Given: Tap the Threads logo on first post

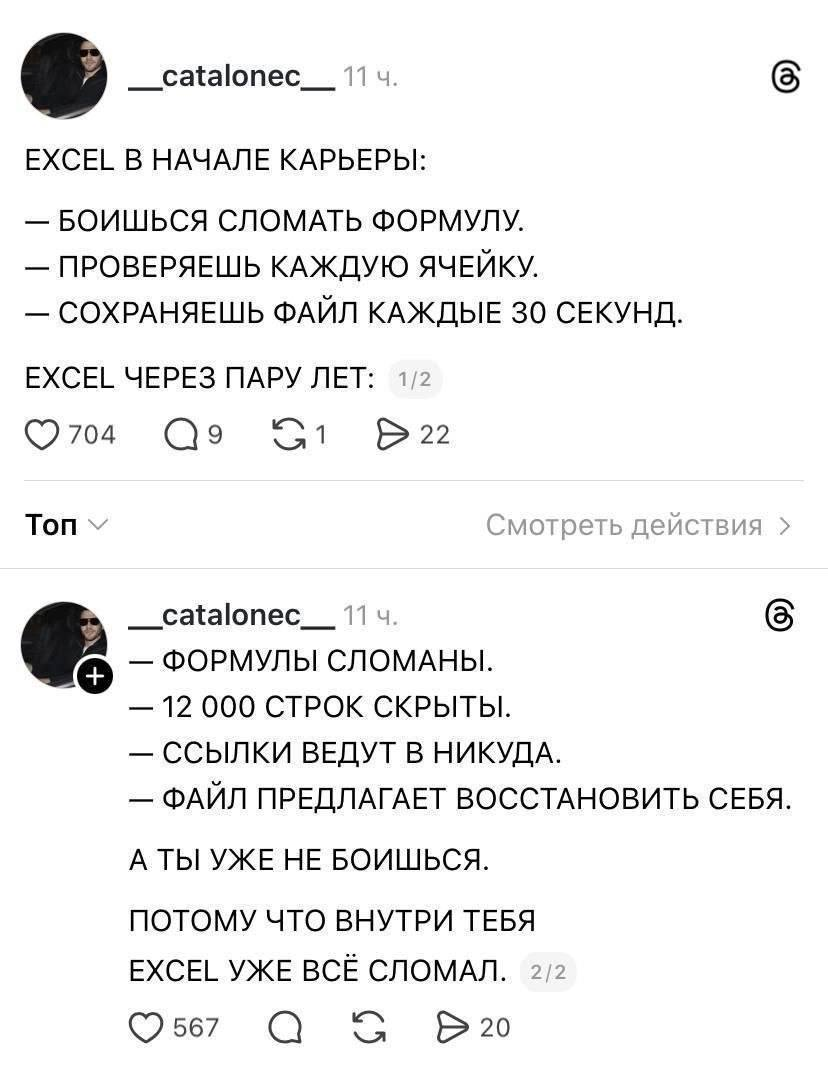Looking at the screenshot, I should (x=786, y=78).
